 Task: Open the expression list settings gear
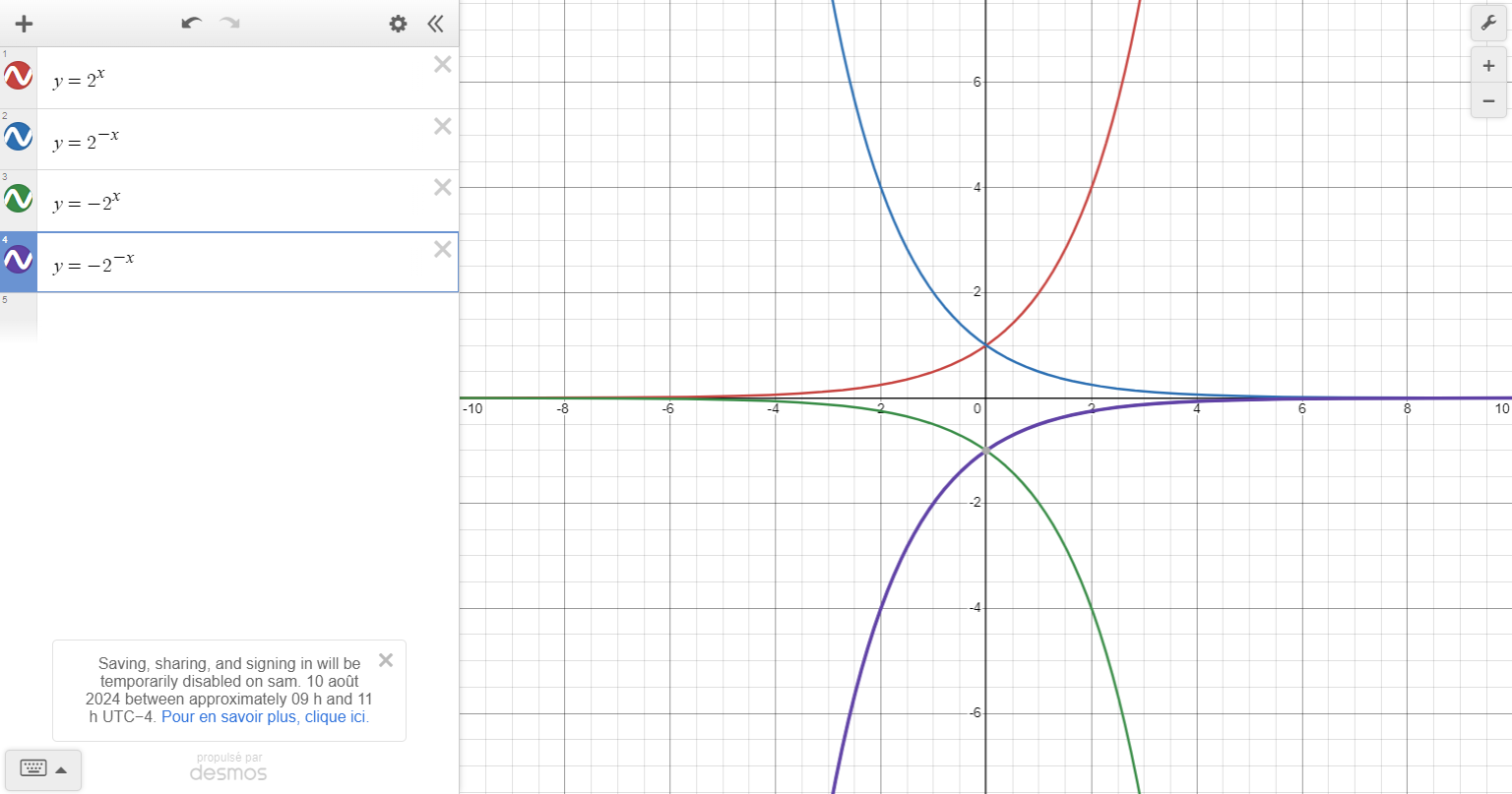(x=398, y=24)
